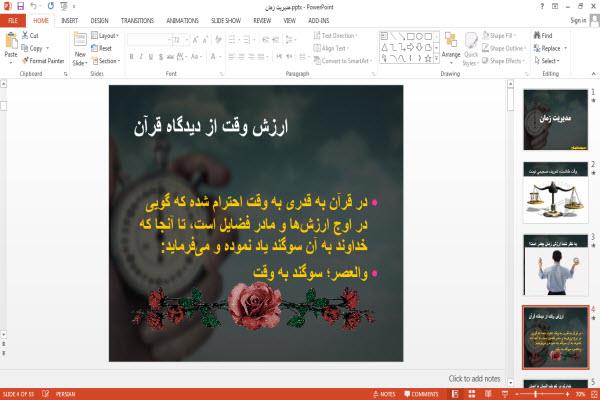Switch to Slide Sorter view icon
600x400 pixels.
[x=472, y=394]
